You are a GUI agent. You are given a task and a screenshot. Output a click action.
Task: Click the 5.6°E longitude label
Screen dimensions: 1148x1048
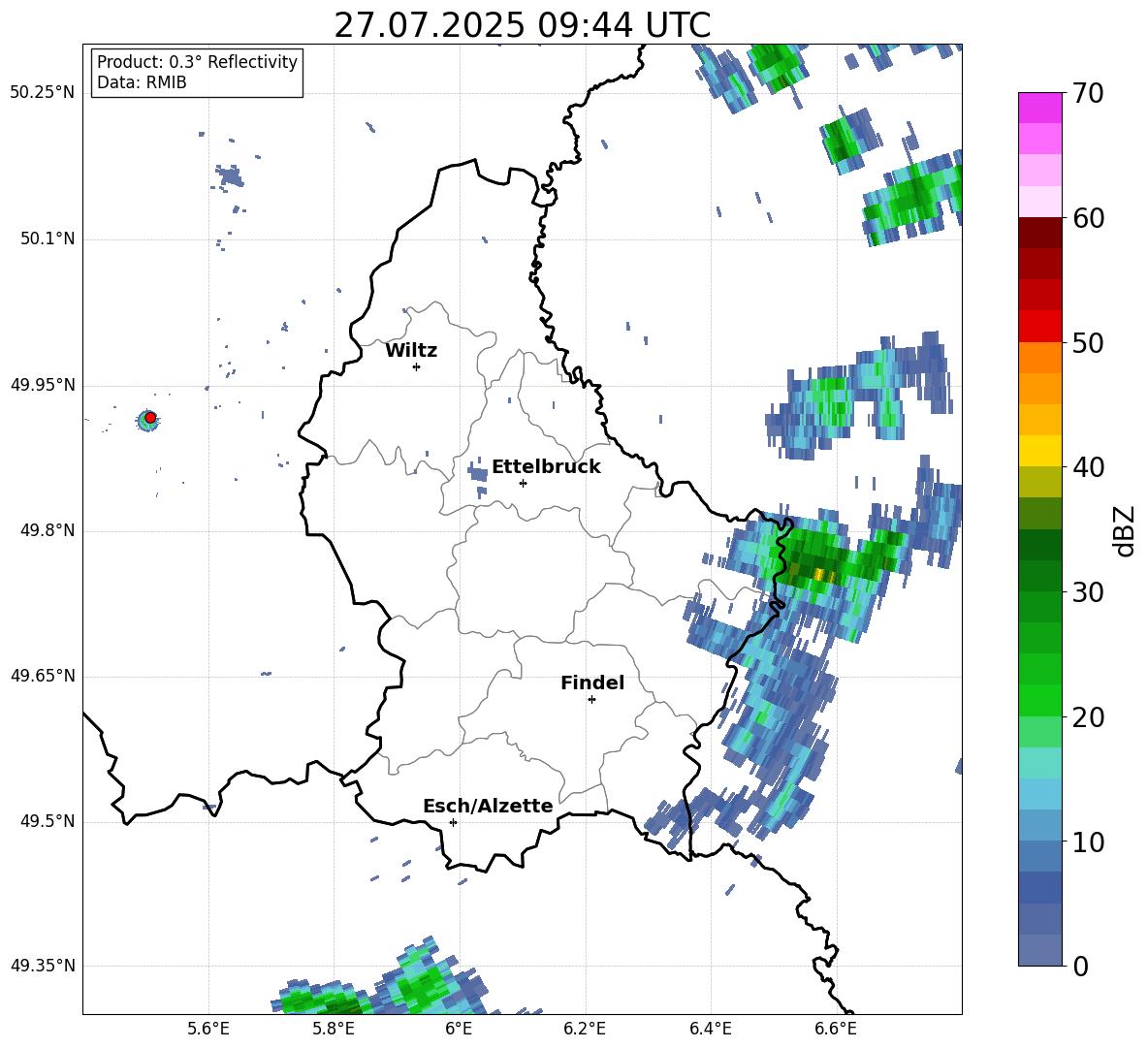coord(208,1029)
